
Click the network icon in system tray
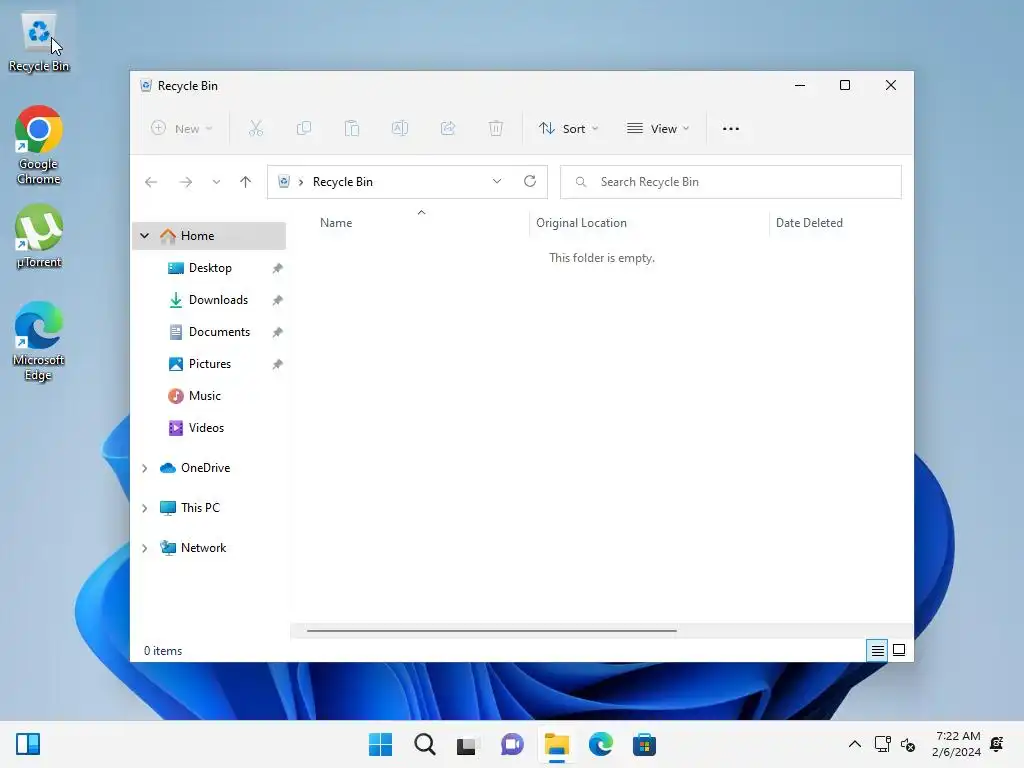tap(882, 744)
